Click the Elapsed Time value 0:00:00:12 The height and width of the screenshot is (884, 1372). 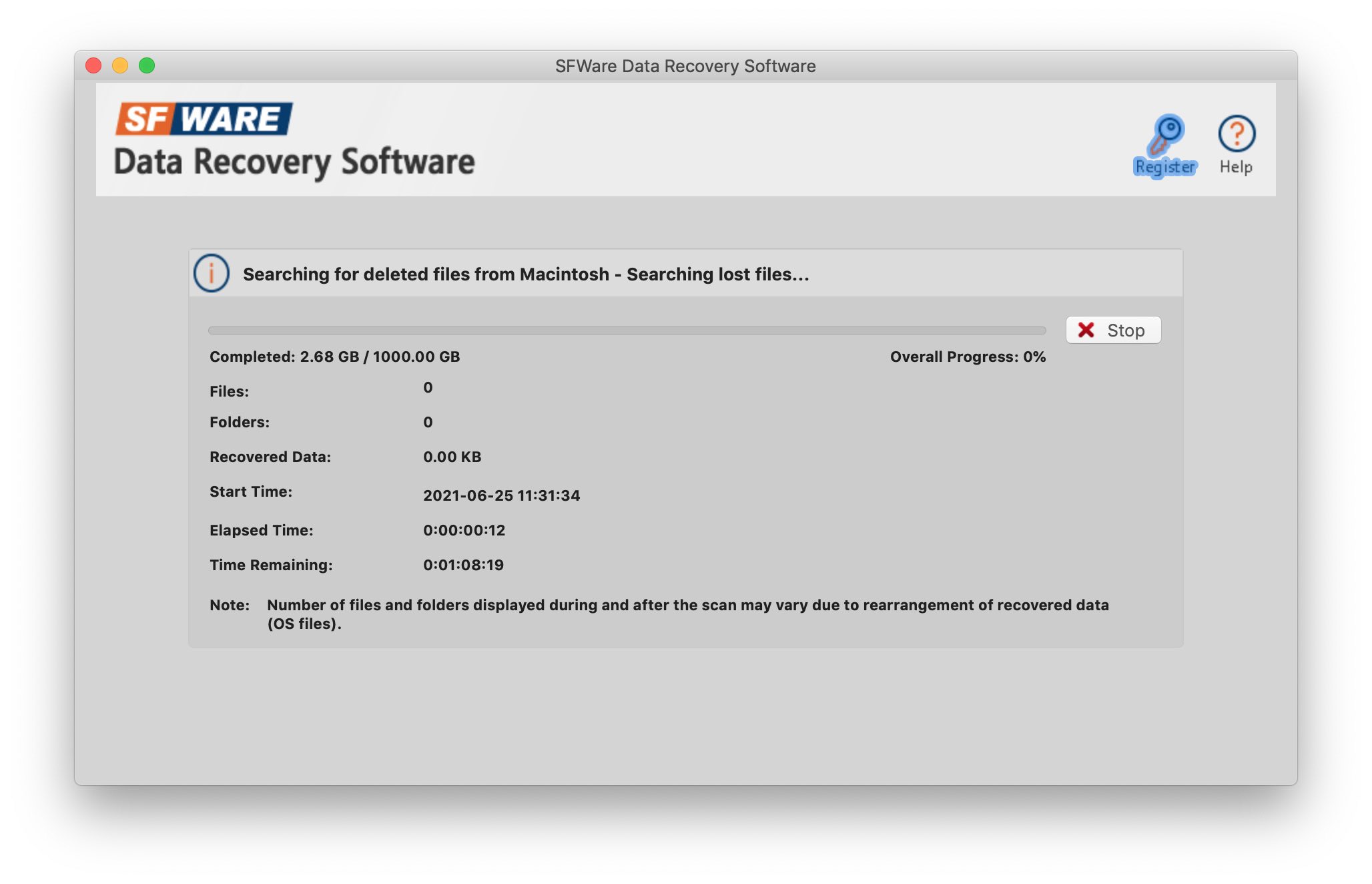point(464,530)
